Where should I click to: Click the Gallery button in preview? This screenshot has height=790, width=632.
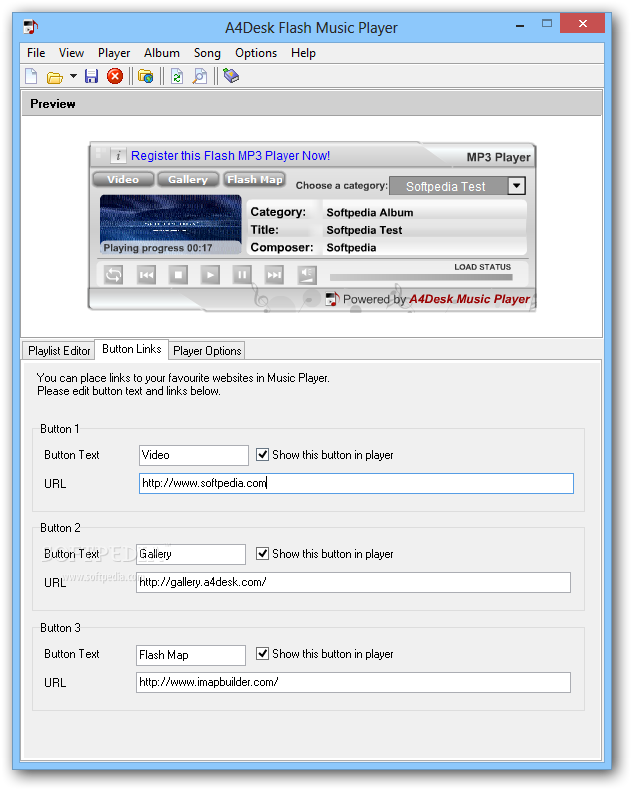pyautogui.click(x=188, y=179)
